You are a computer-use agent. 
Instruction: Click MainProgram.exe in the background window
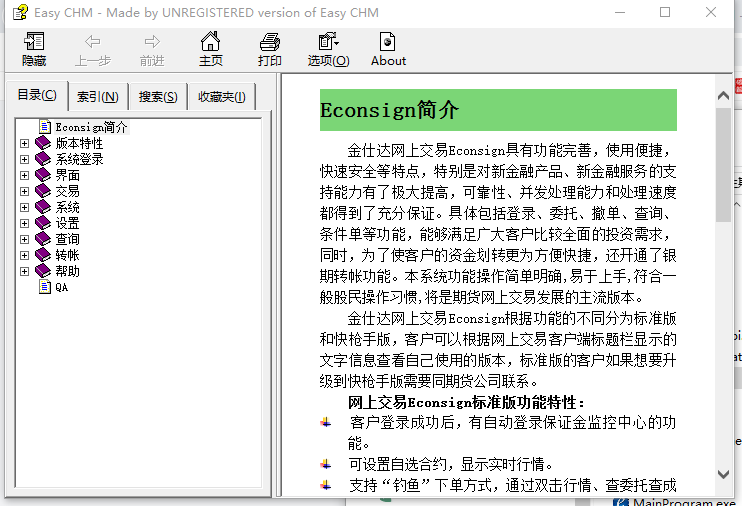tap(684, 502)
